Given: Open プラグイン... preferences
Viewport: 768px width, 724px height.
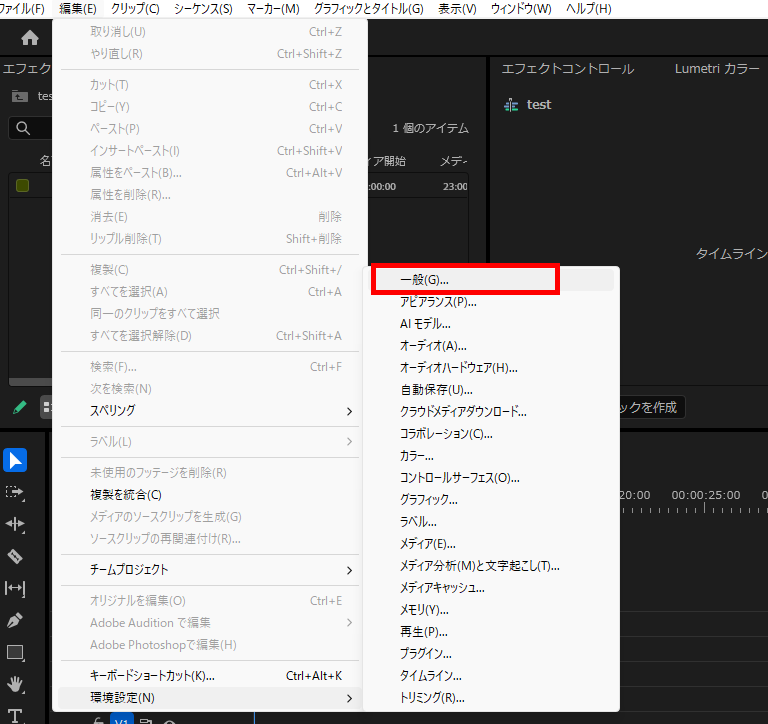Looking at the screenshot, I should coord(491,654).
